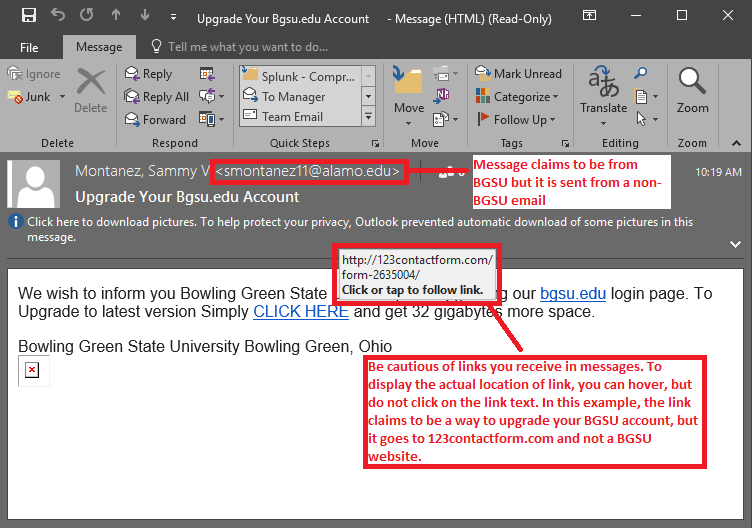The width and height of the screenshot is (752, 528).
Task: Click Reply All in Respond group
Action: click(x=155, y=97)
